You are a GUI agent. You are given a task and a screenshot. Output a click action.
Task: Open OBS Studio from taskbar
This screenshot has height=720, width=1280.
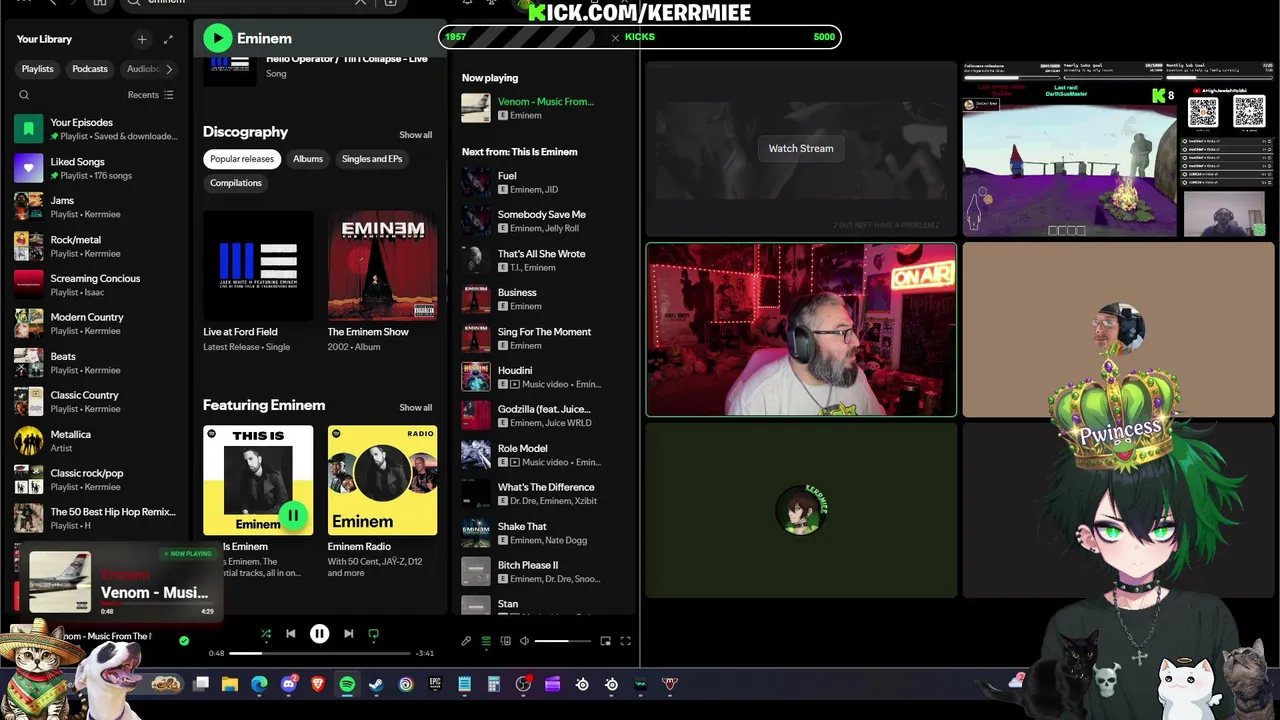tap(523, 684)
